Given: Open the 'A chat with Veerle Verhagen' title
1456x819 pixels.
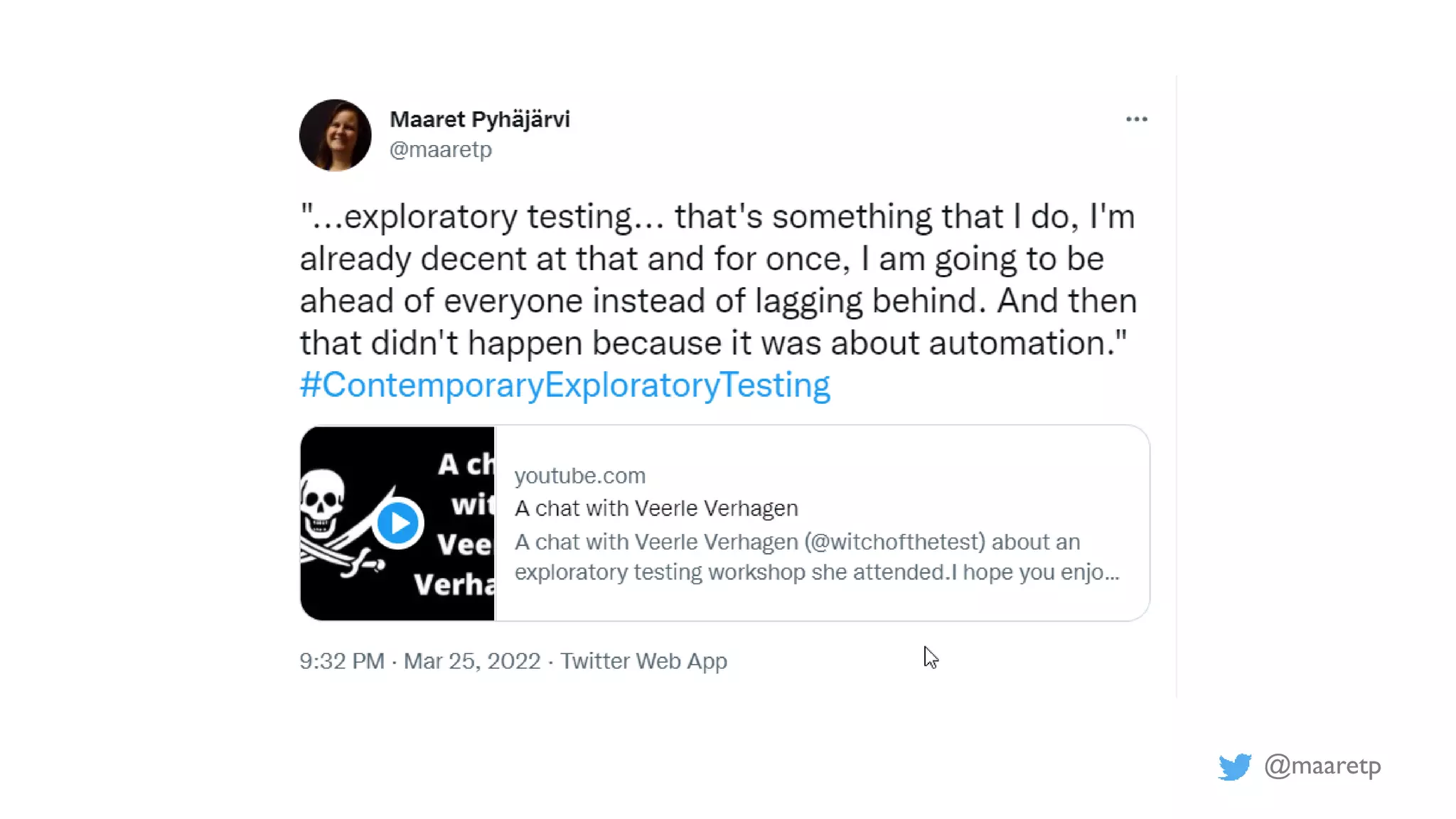Looking at the screenshot, I should (655, 508).
